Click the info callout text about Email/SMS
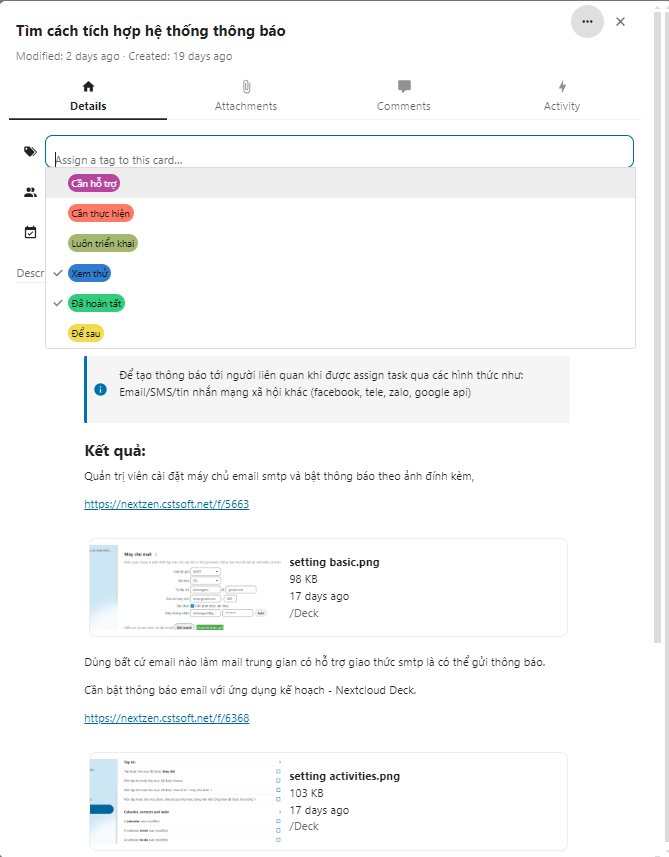The width and height of the screenshot is (669, 857). [321, 384]
